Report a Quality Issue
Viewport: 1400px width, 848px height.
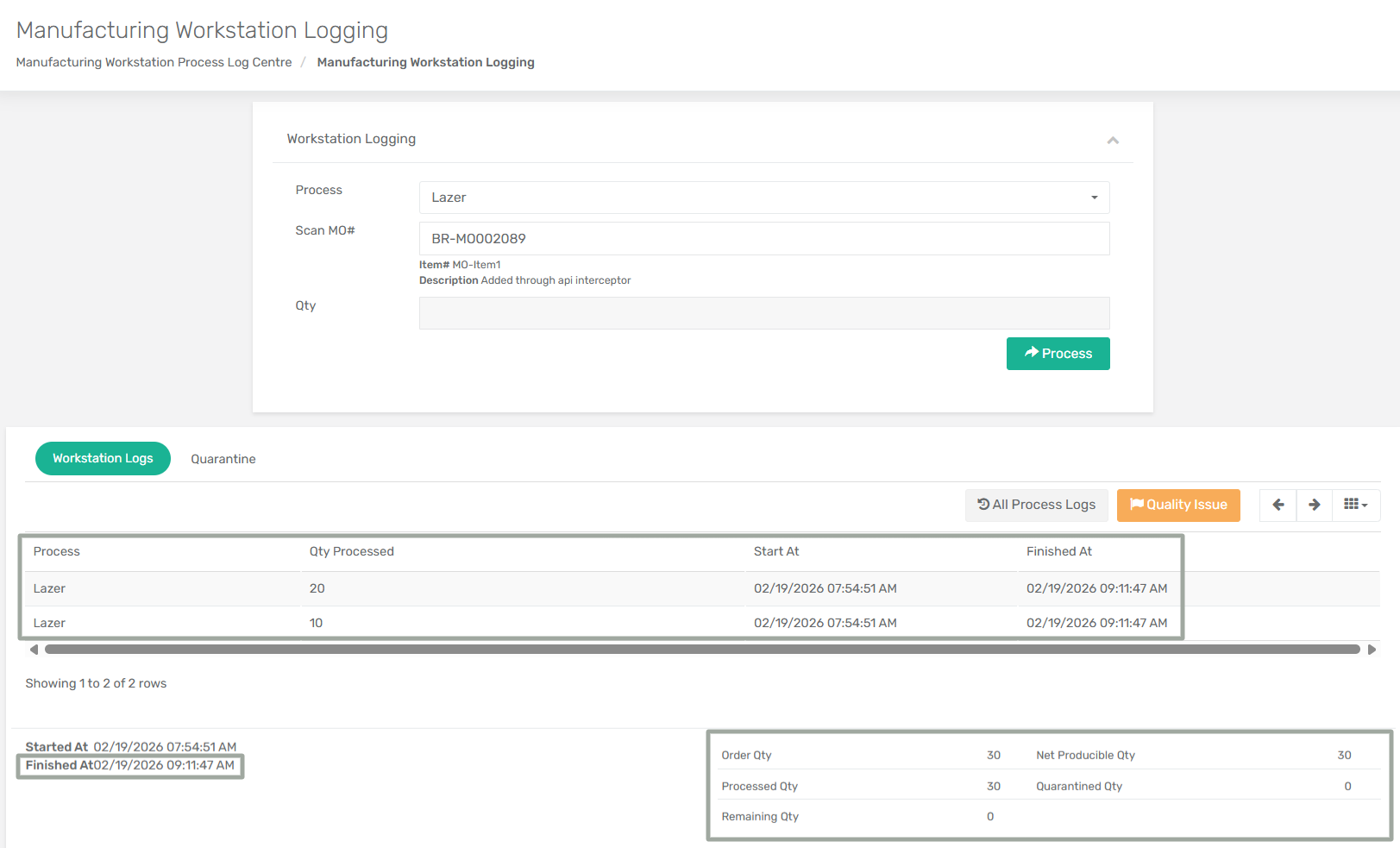coord(1178,505)
